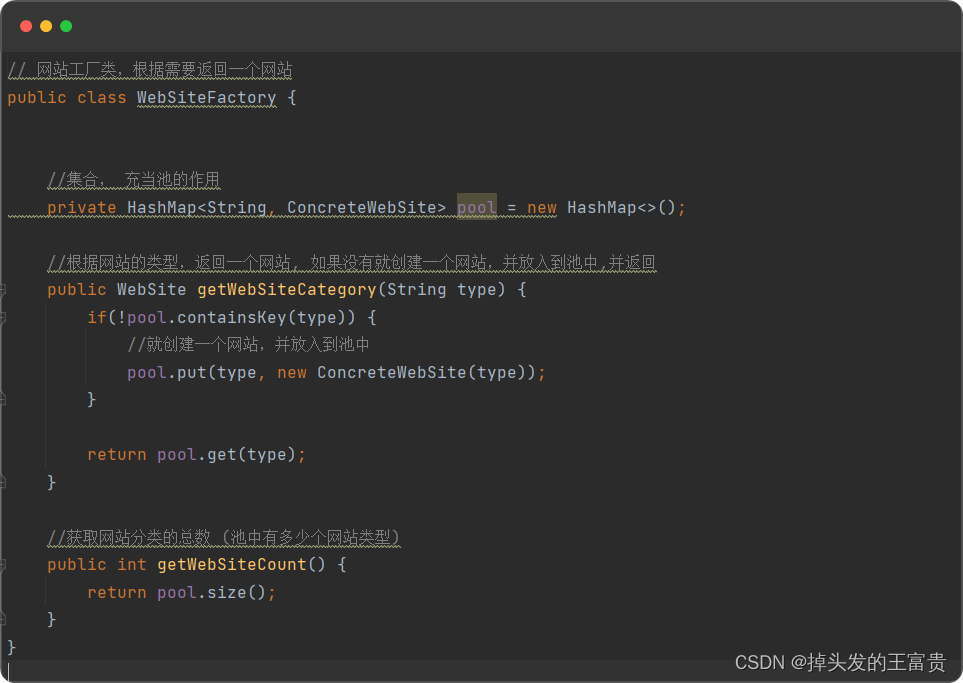Click the method name "getWebSiteCount"
Image resolution: width=963 pixels, height=683 pixels.
[232, 564]
